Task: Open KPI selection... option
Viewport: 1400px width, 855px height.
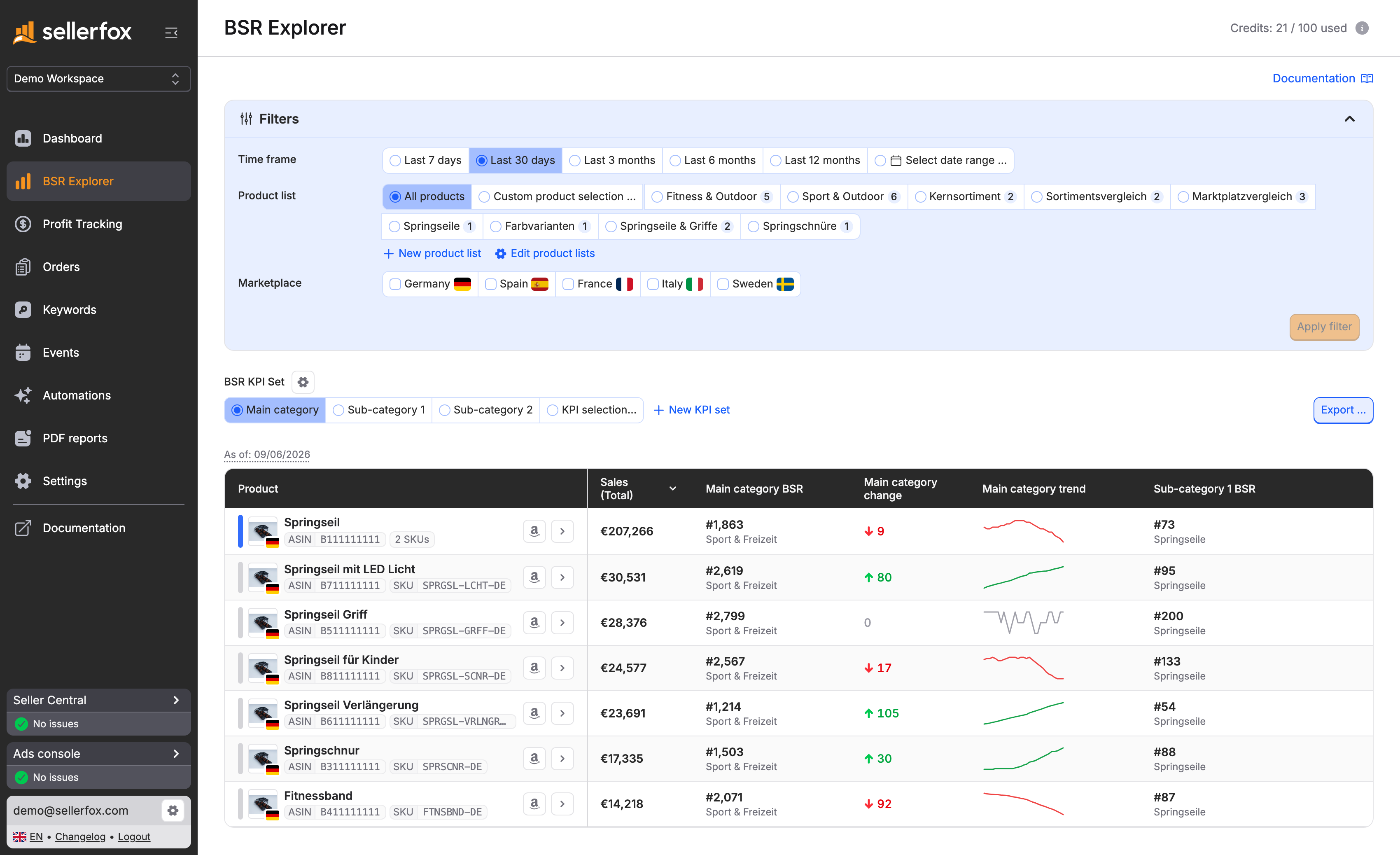Action: [x=591, y=410]
